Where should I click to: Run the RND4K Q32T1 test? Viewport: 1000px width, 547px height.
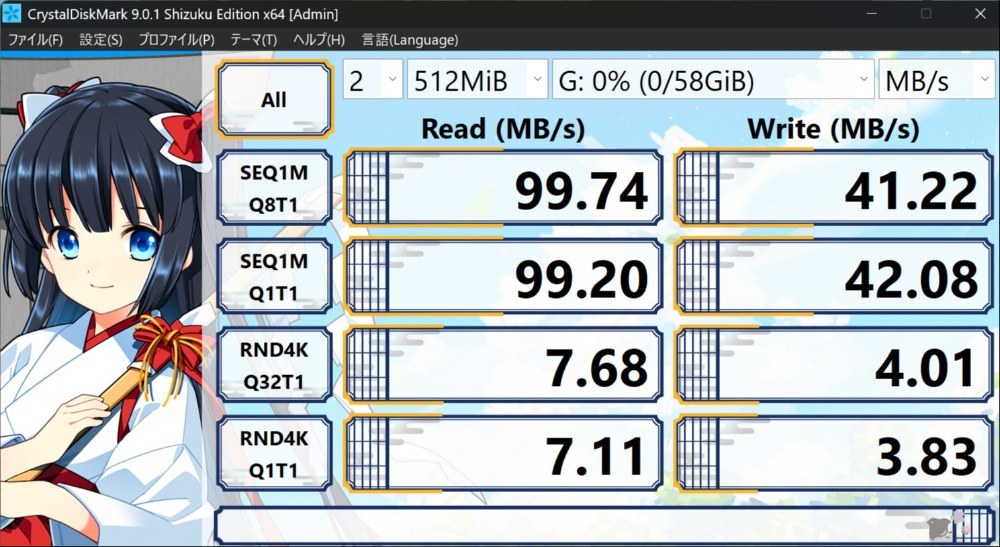point(274,365)
